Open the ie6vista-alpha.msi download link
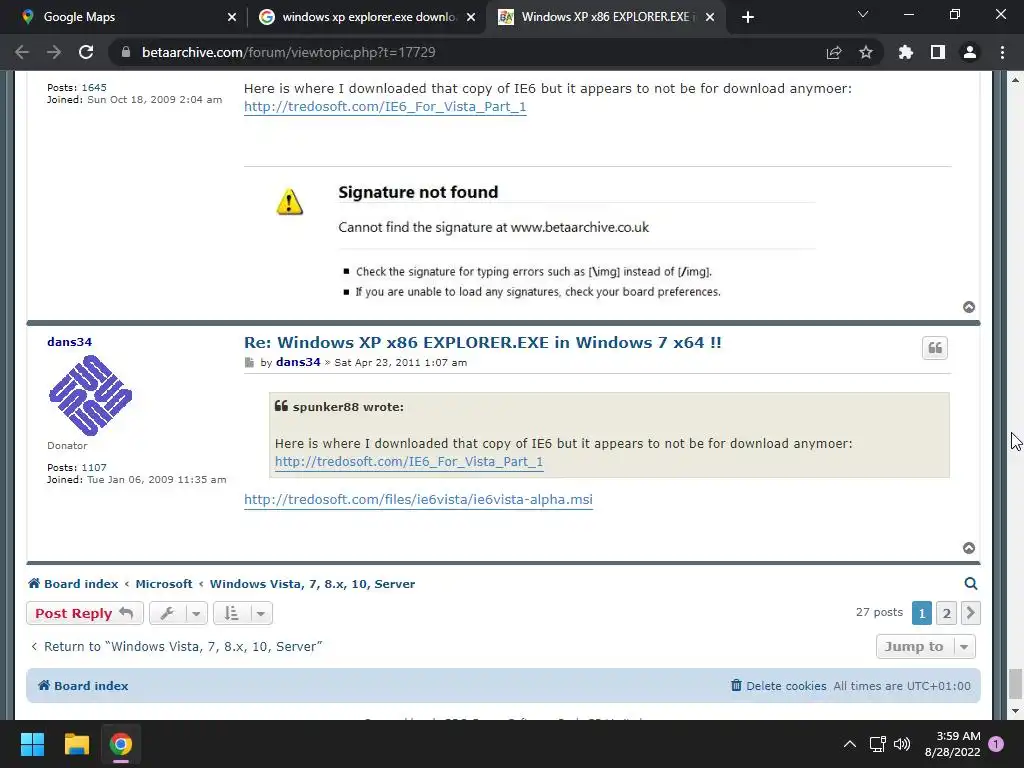Viewport: 1024px width, 768px height. 418,500
